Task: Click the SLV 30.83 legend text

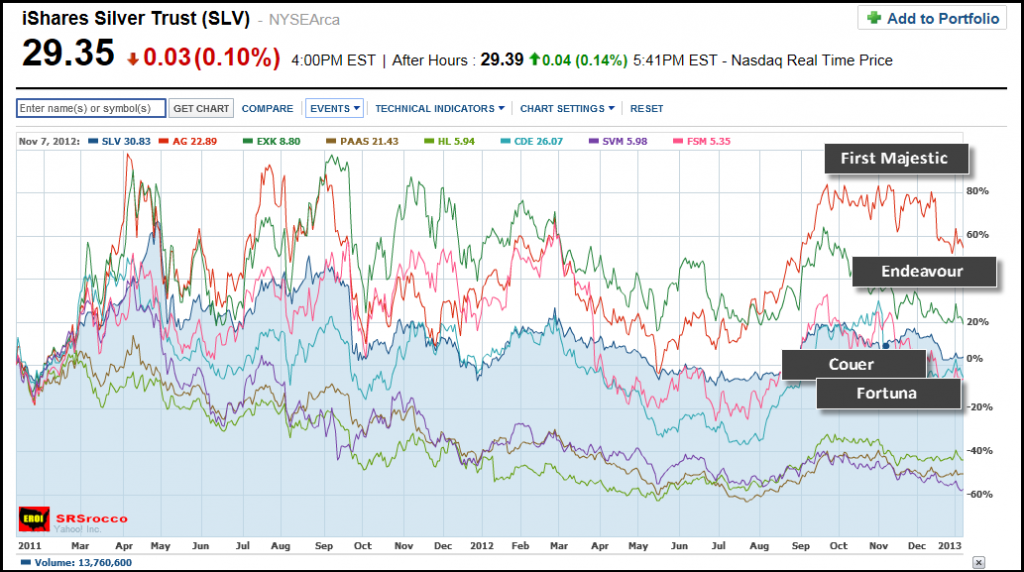Action: [x=126, y=141]
